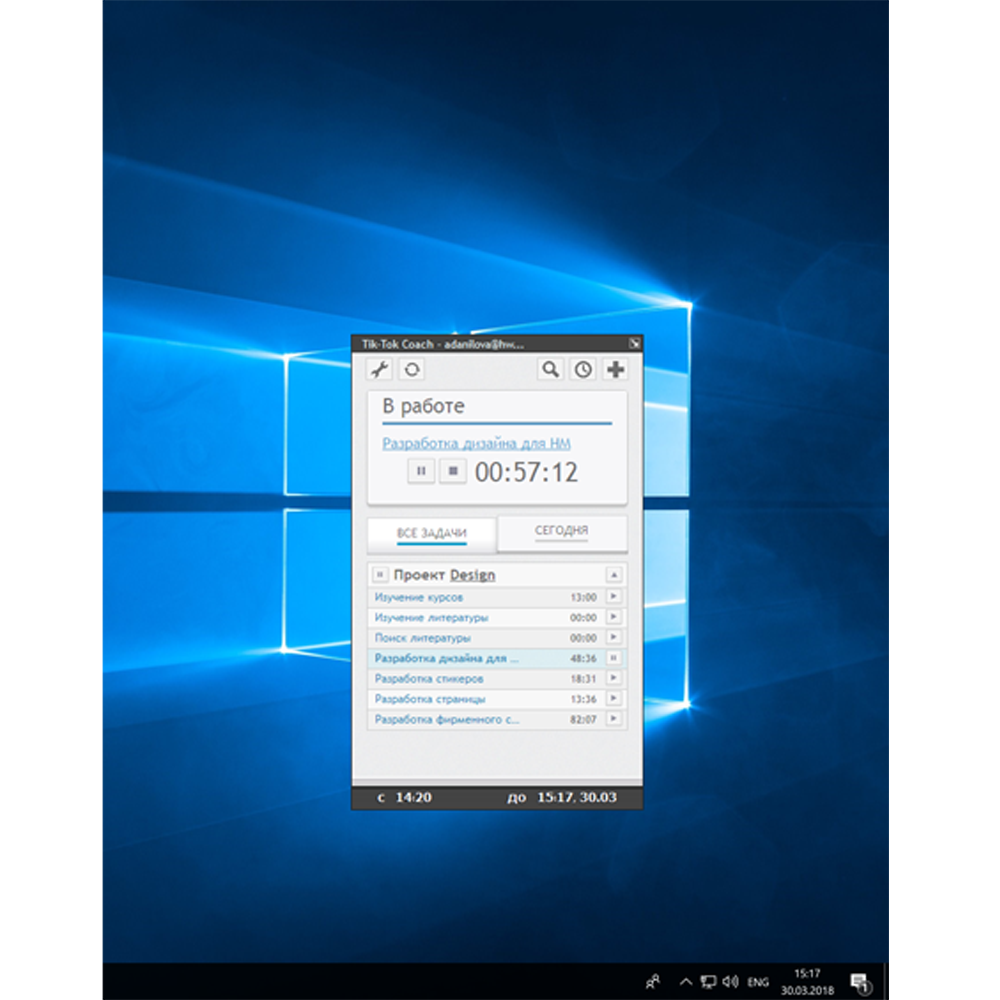Collapse the Проект Design group arrow
The width and height of the screenshot is (1000, 1000).
point(614,575)
